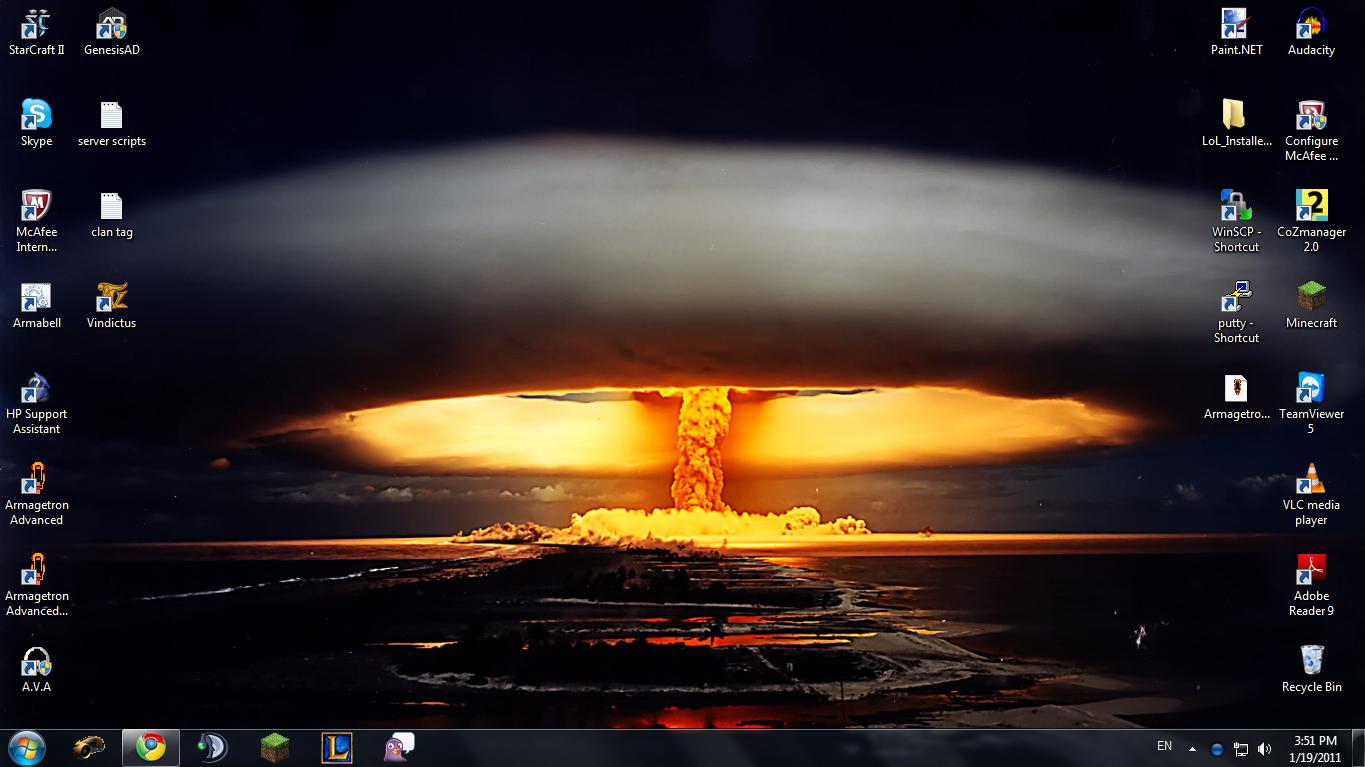The height and width of the screenshot is (767, 1365).
Task: Open the Minecraft desktop shortcut
Action: 1311,297
